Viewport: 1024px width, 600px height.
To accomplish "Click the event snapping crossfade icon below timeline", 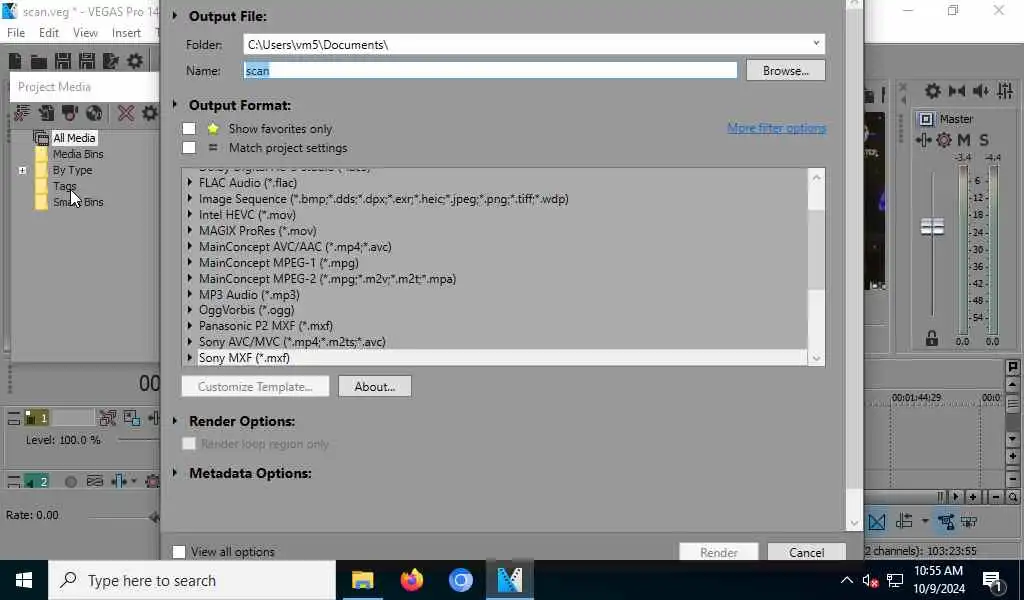I will (876, 522).
